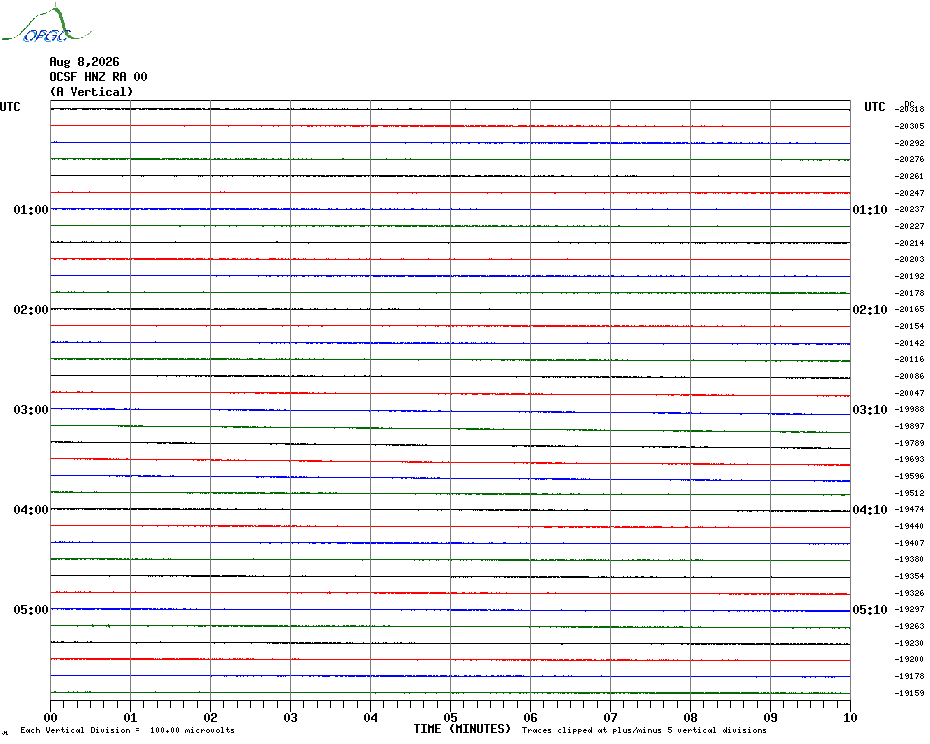Click the '04:10' right time label
Viewport: 930px width, 744px height.
[x=870, y=510]
